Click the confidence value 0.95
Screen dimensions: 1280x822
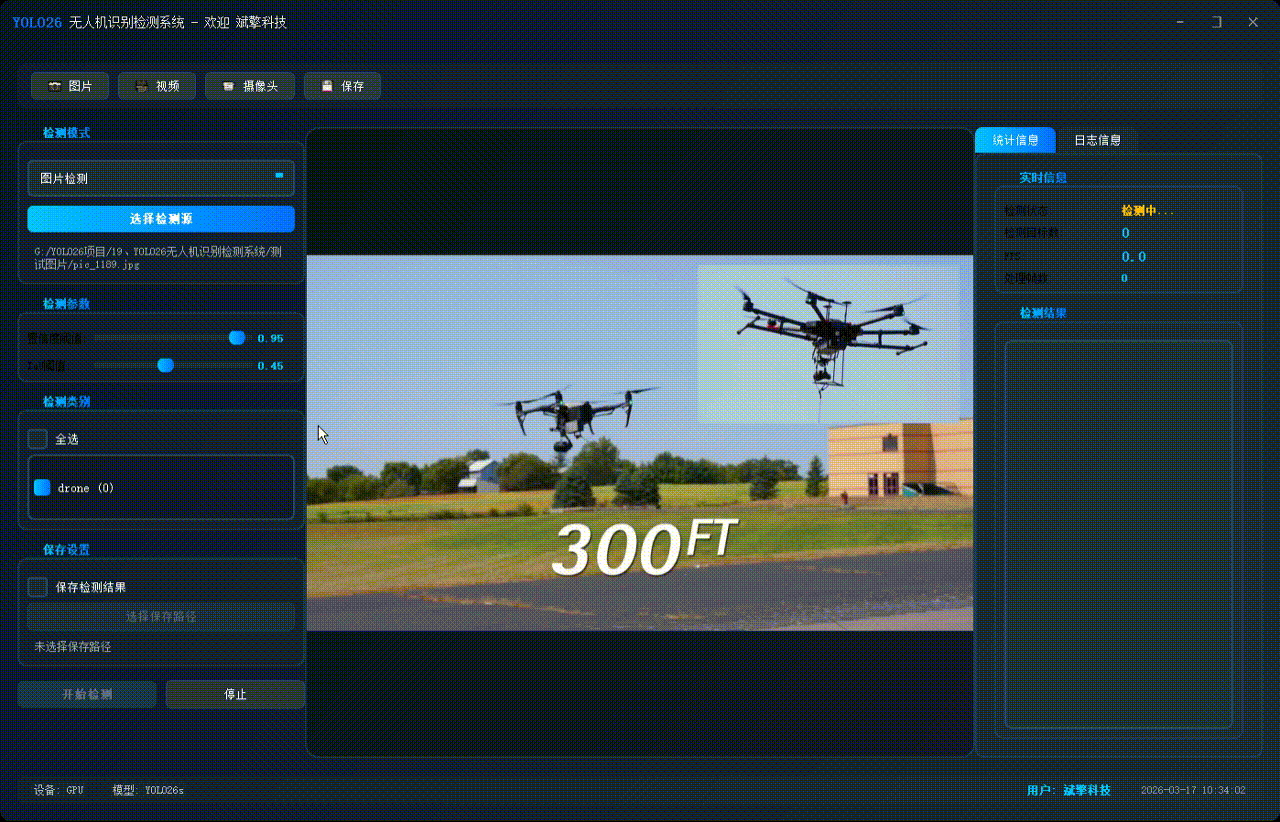270,339
